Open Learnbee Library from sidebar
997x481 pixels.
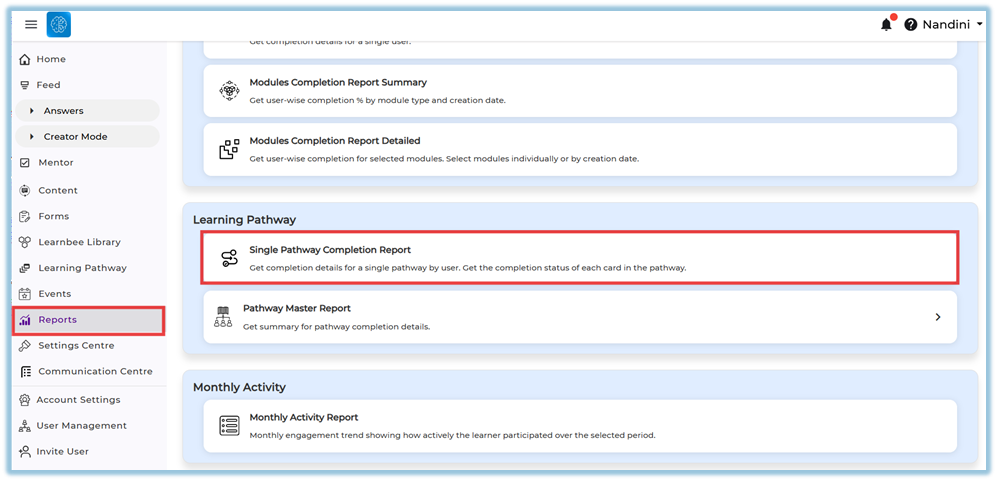pyautogui.click(x=79, y=242)
